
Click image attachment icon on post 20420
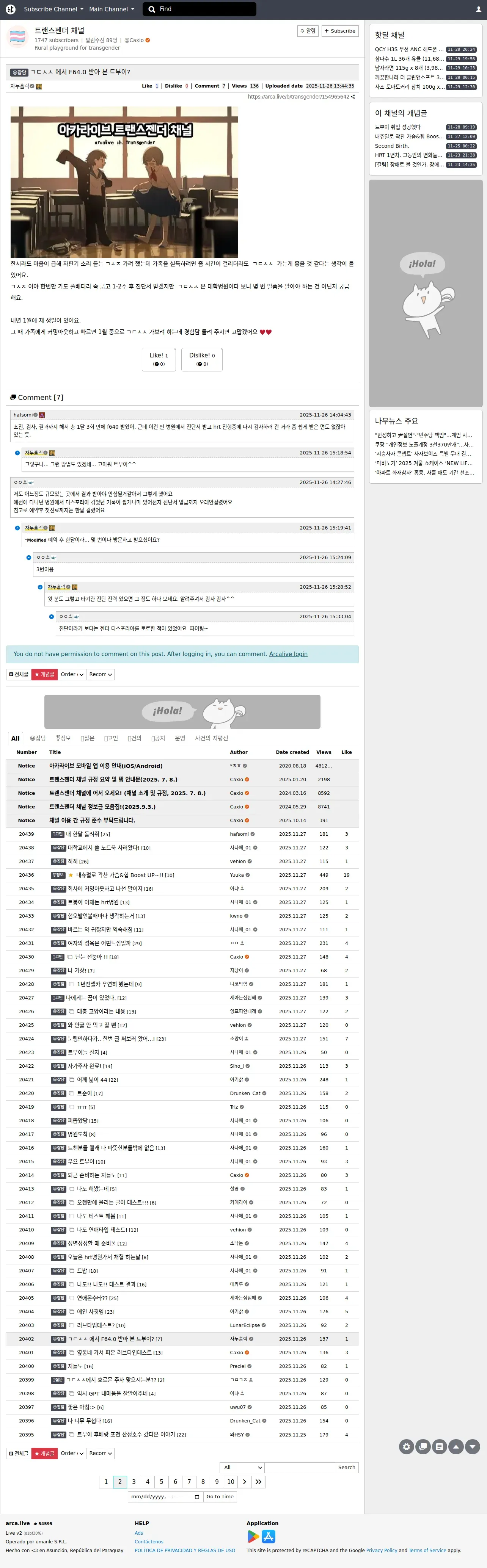click(71, 1093)
